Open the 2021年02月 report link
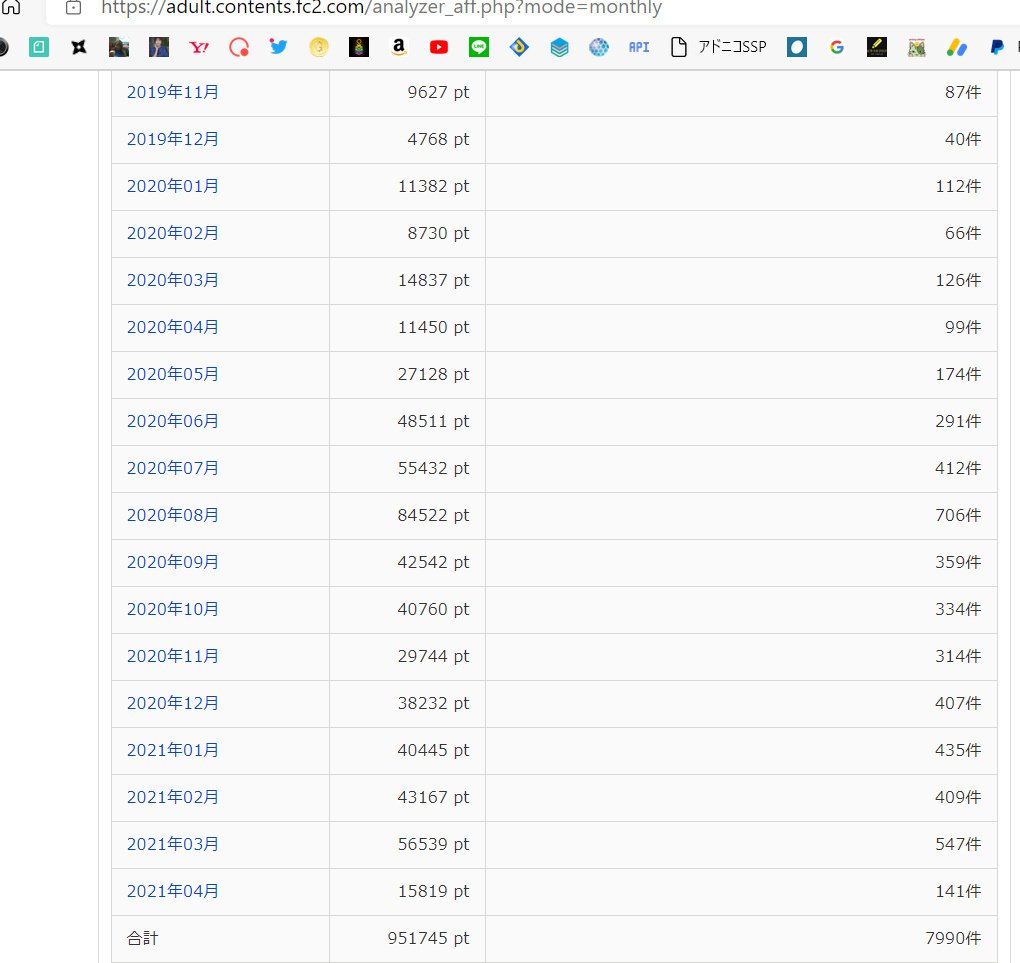Screen dimensions: 1020x963 [x=172, y=797]
